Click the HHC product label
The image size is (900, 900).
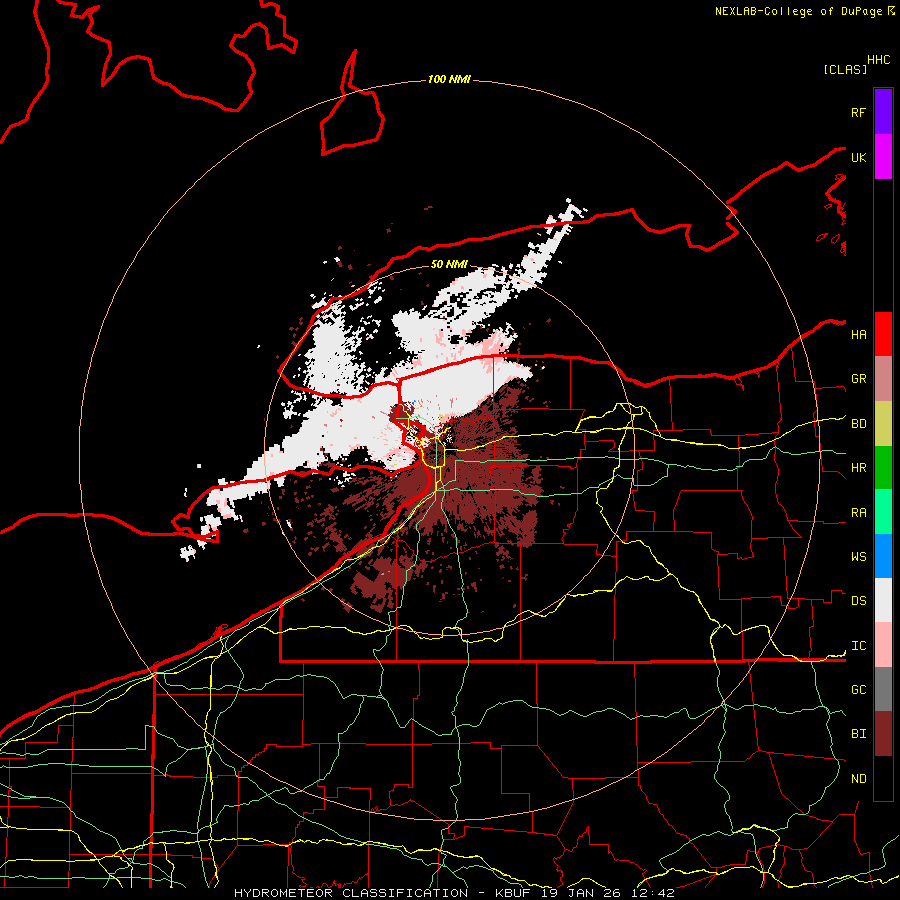[879, 60]
